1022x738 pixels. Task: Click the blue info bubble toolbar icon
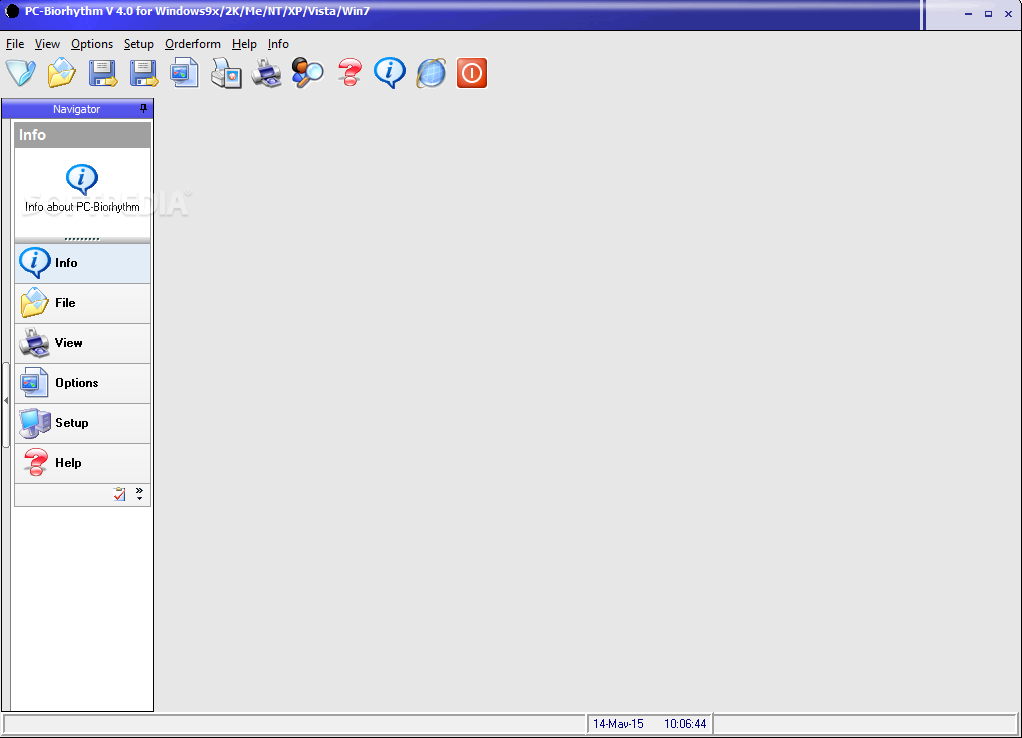coord(390,73)
